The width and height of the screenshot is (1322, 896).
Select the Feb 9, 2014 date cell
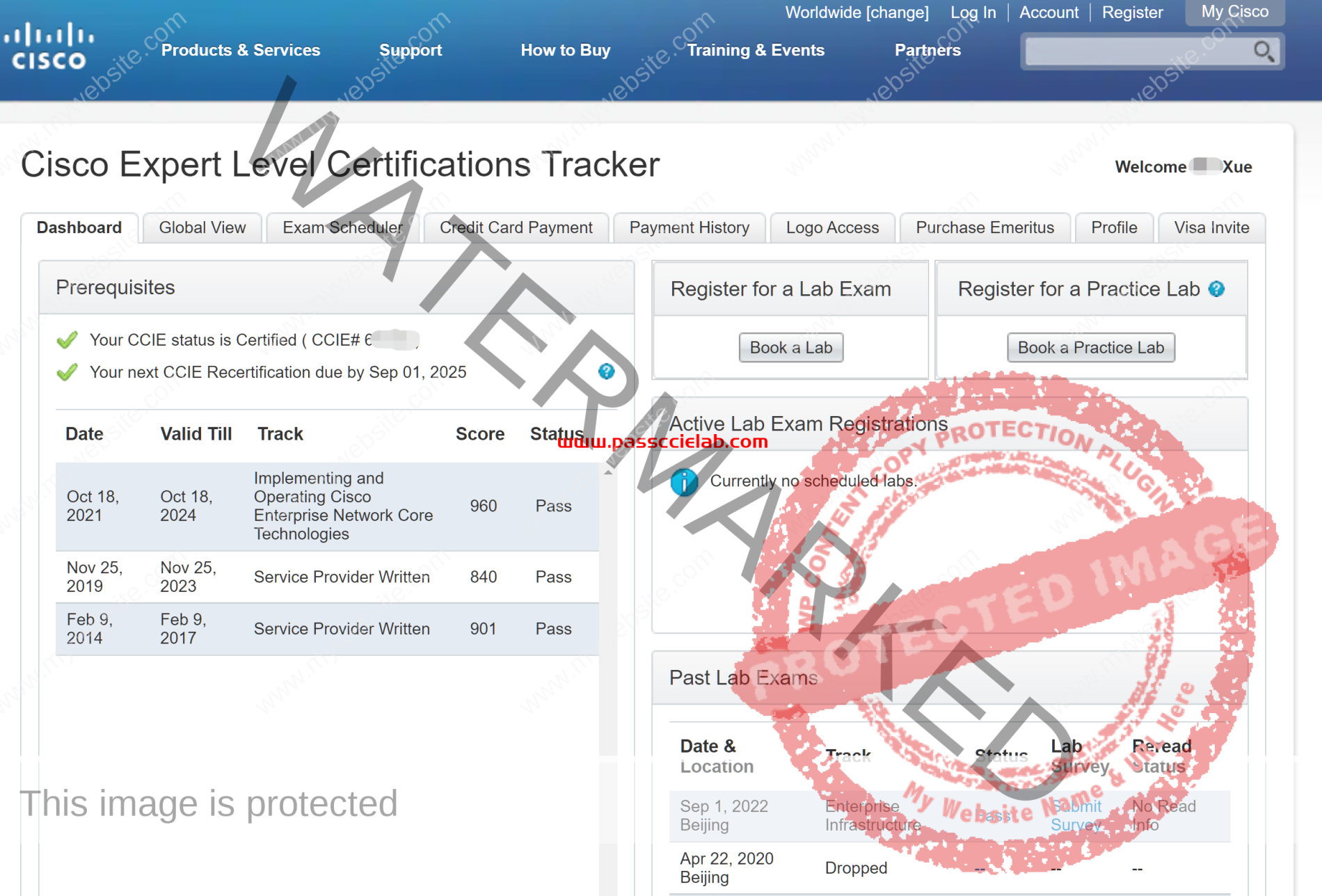click(x=89, y=629)
